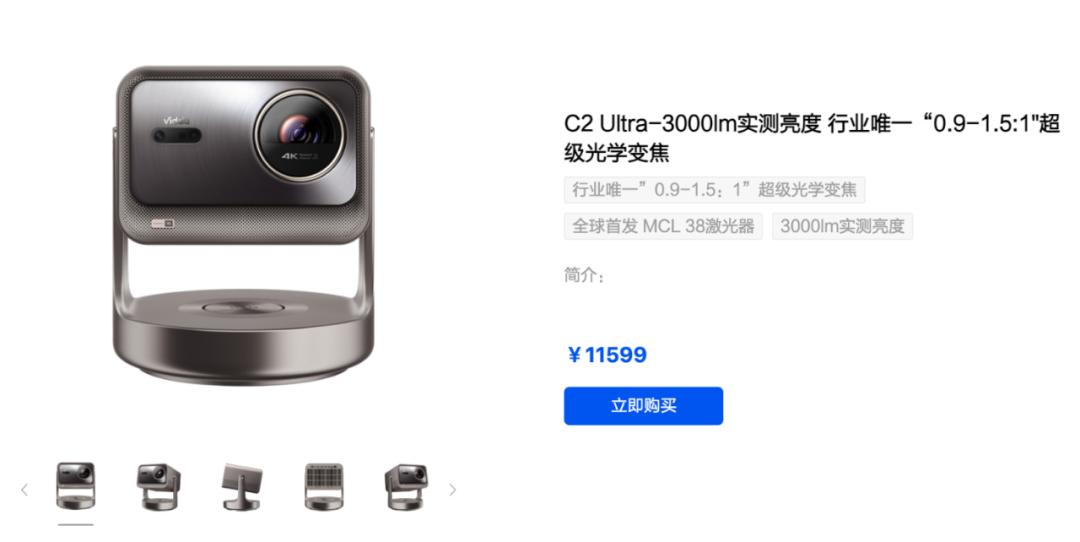Click the large main projector product image
This screenshot has height=542, width=1080.
pyautogui.click(x=243, y=226)
